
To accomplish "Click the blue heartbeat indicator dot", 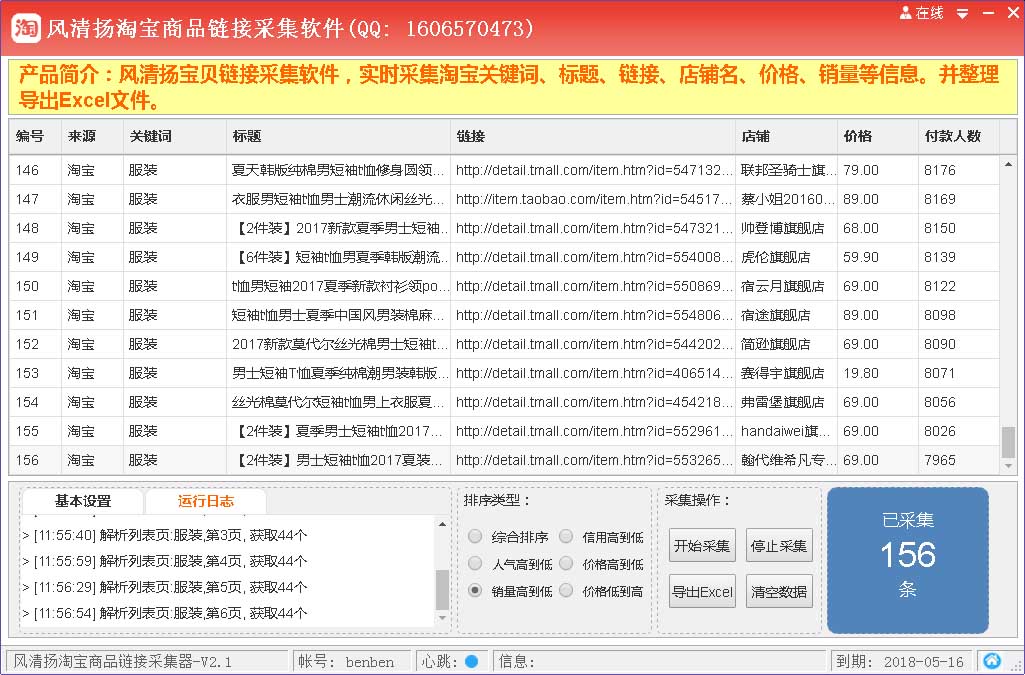I will [x=471, y=661].
